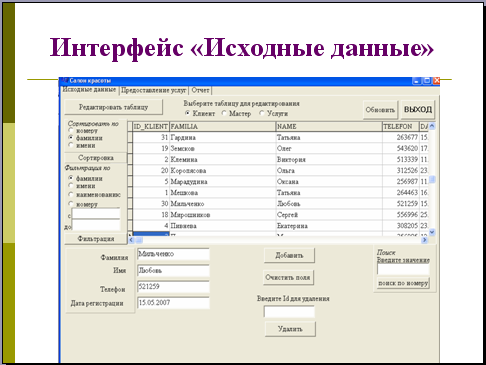Click the Фильтрация button
Viewport: 486px width, 365px height.
(x=96, y=239)
